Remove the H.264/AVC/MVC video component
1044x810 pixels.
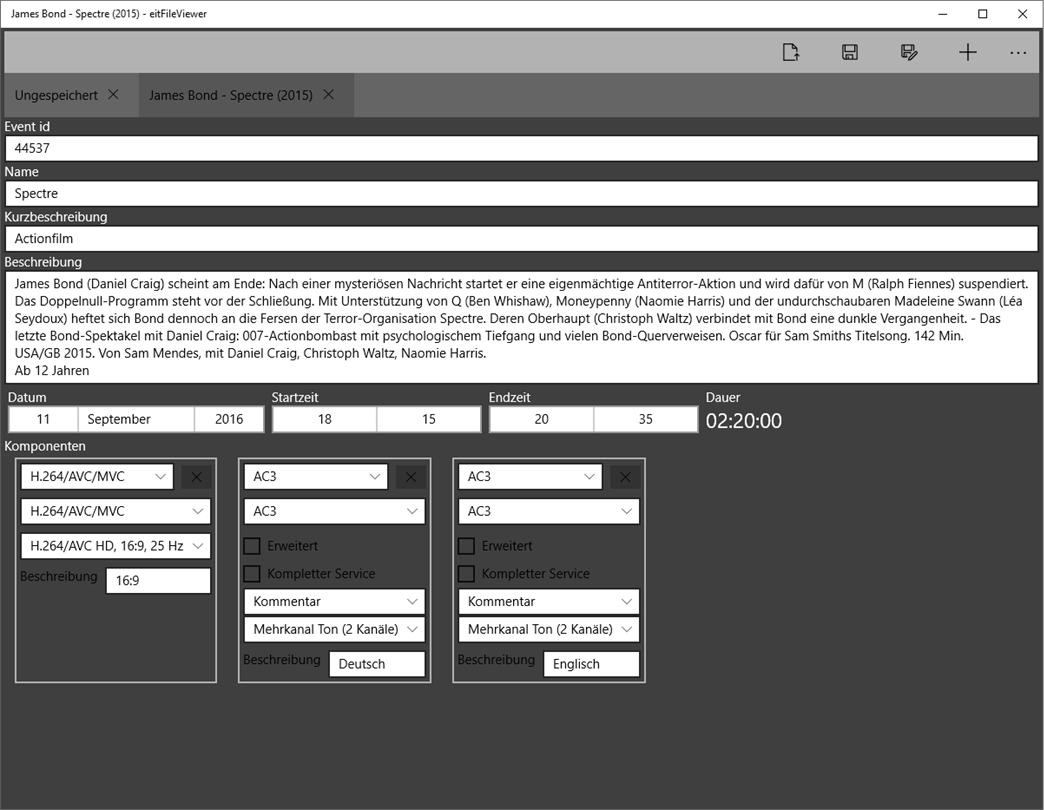click(196, 477)
